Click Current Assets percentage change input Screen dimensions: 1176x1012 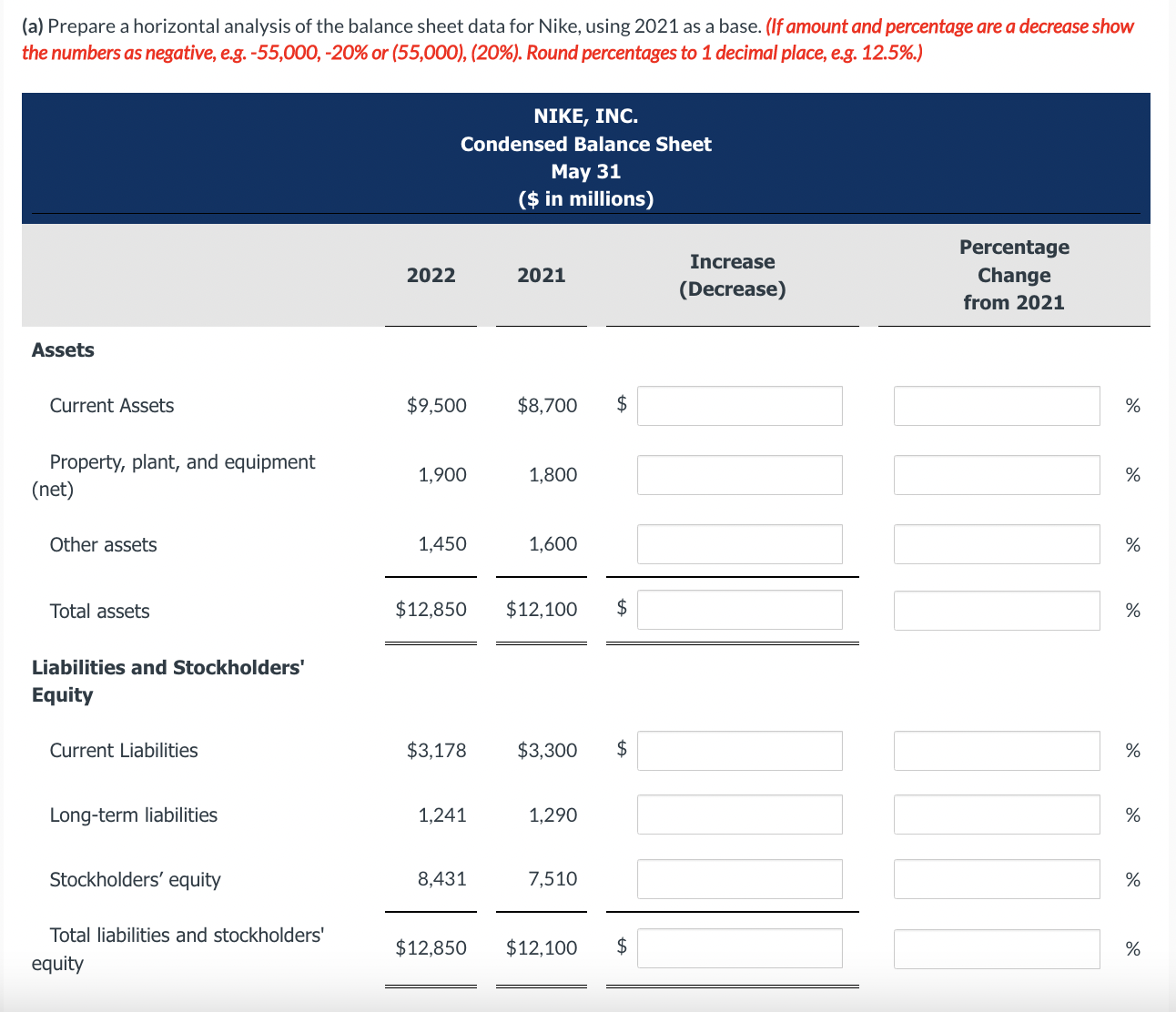(x=997, y=406)
